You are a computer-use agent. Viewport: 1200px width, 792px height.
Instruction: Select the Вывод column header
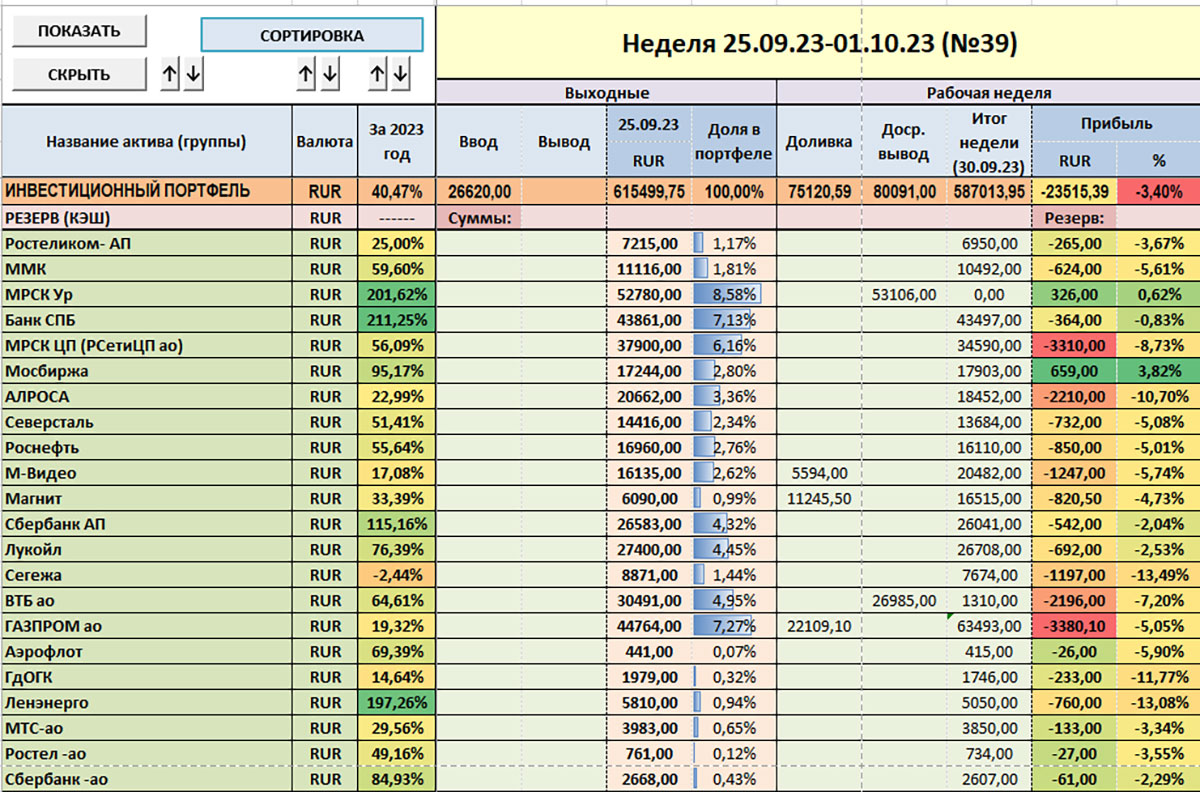tap(564, 142)
